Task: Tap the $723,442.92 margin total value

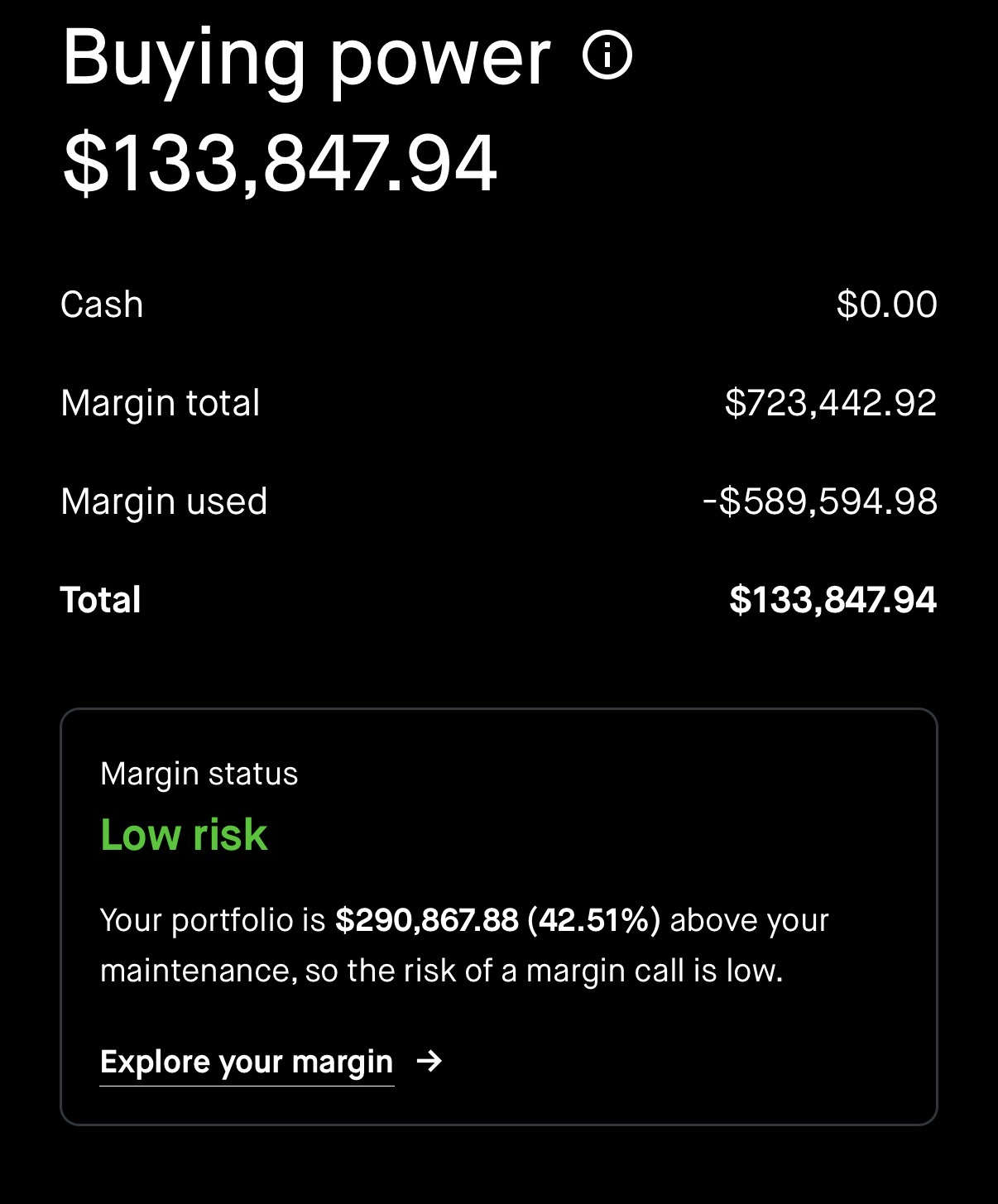Action: coord(831,403)
